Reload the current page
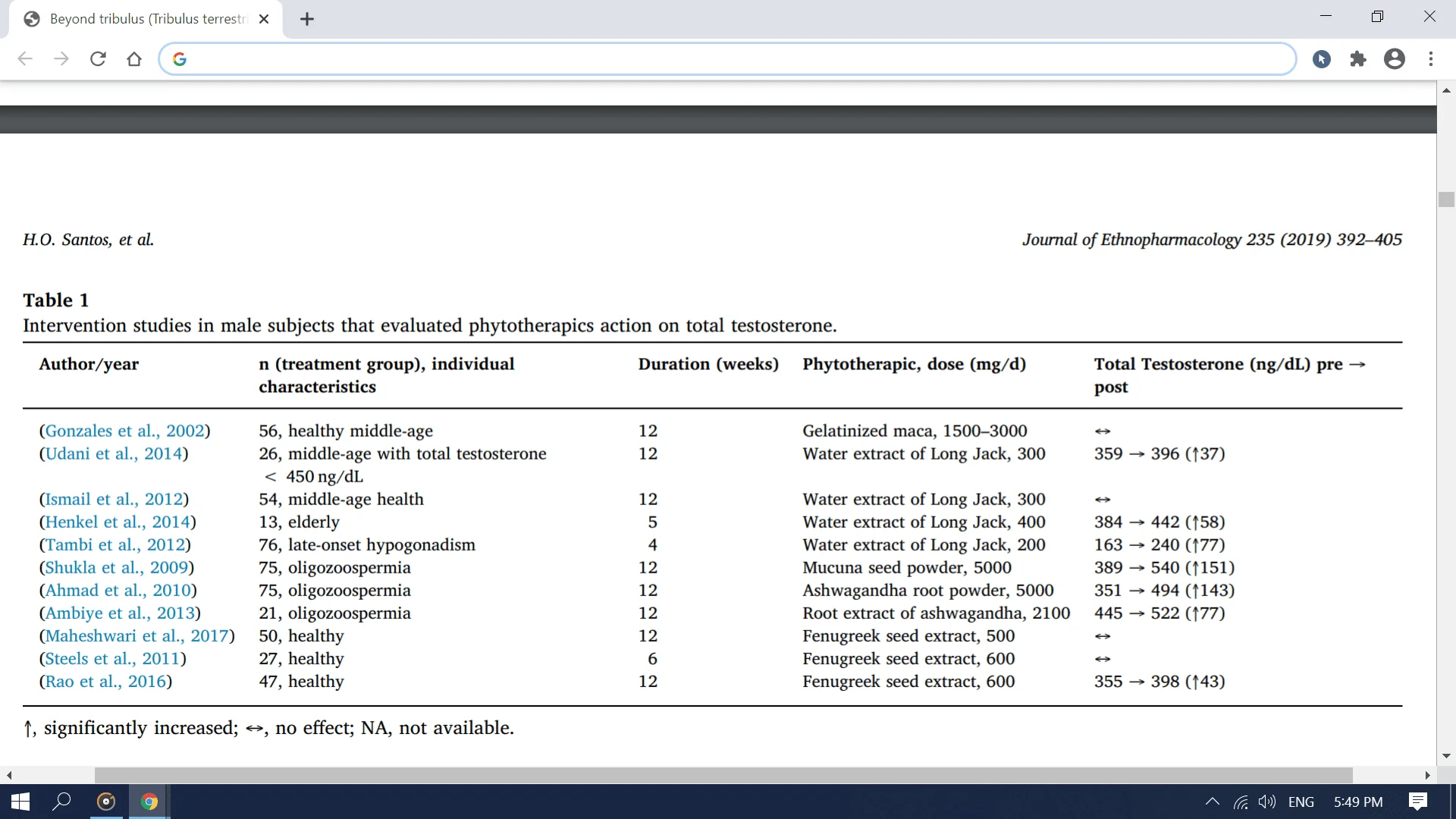Screen dimensions: 1456x819 coord(98,59)
